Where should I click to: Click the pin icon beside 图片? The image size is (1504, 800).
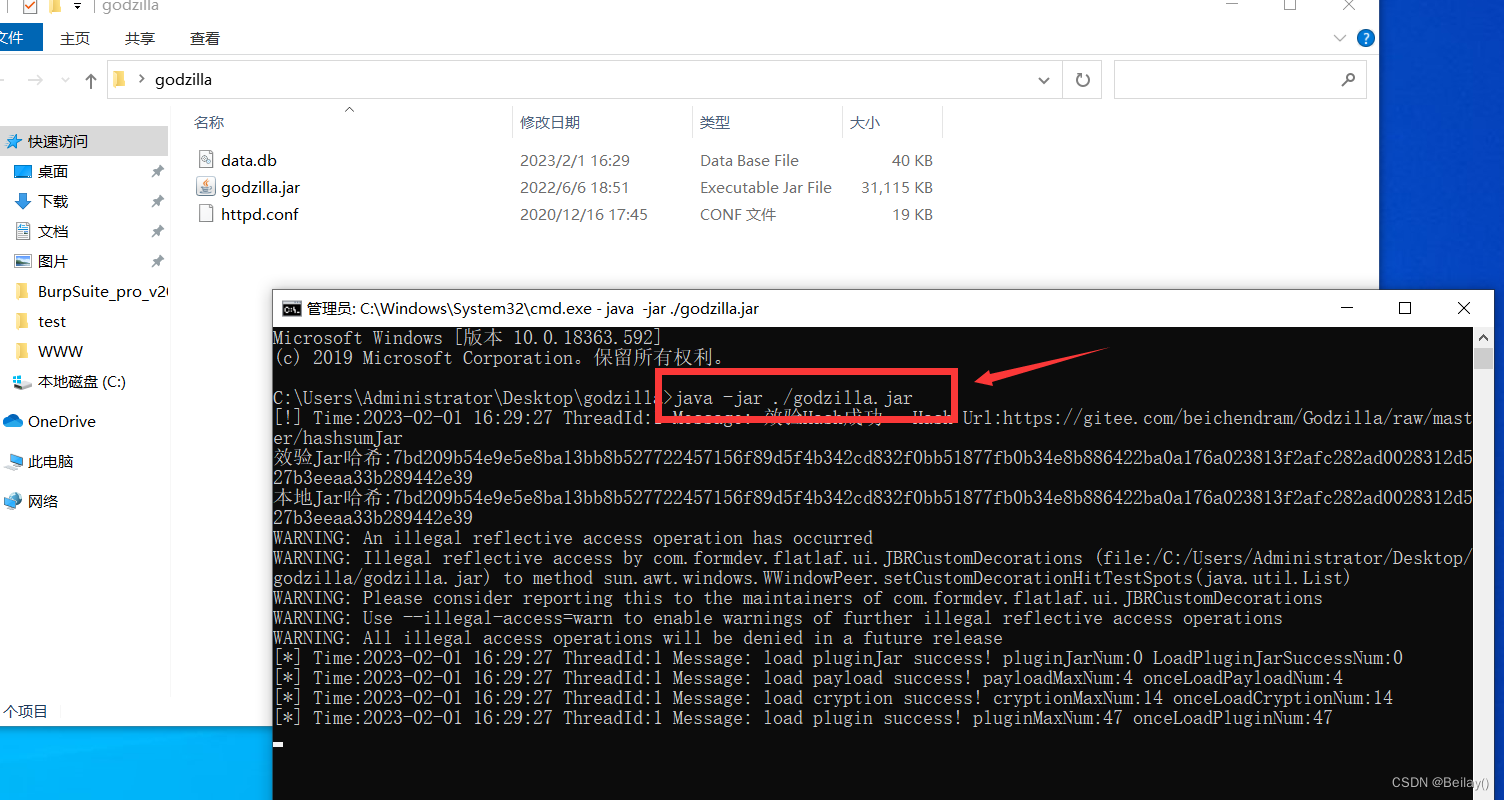[x=157, y=262]
